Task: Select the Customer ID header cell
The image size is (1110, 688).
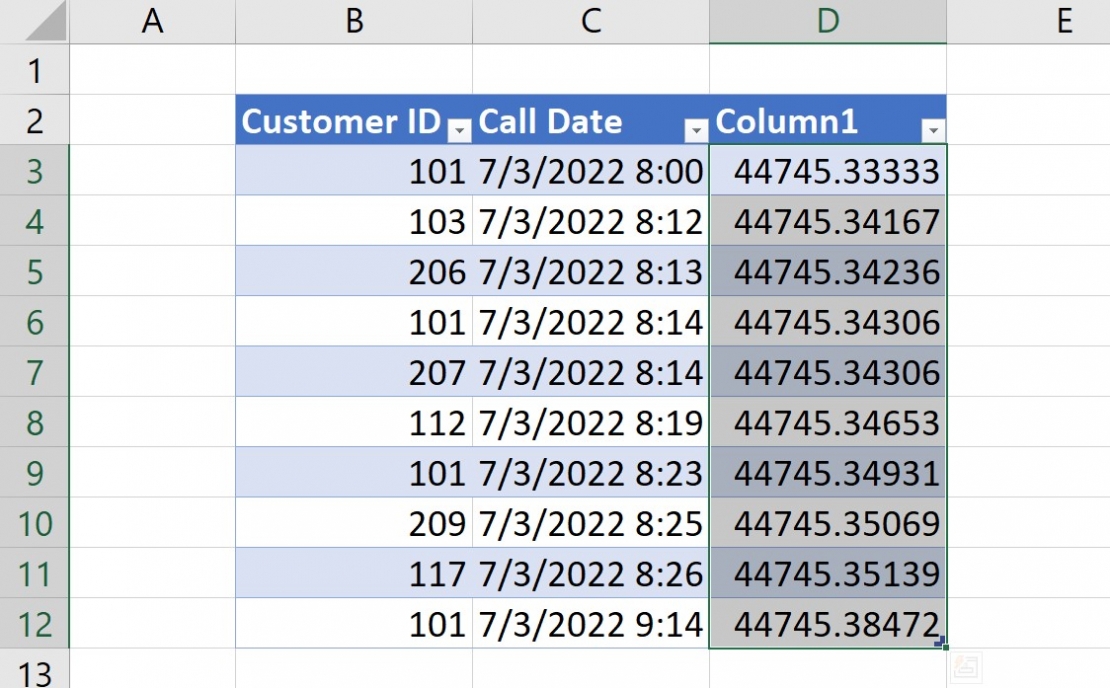Action: (x=340, y=121)
